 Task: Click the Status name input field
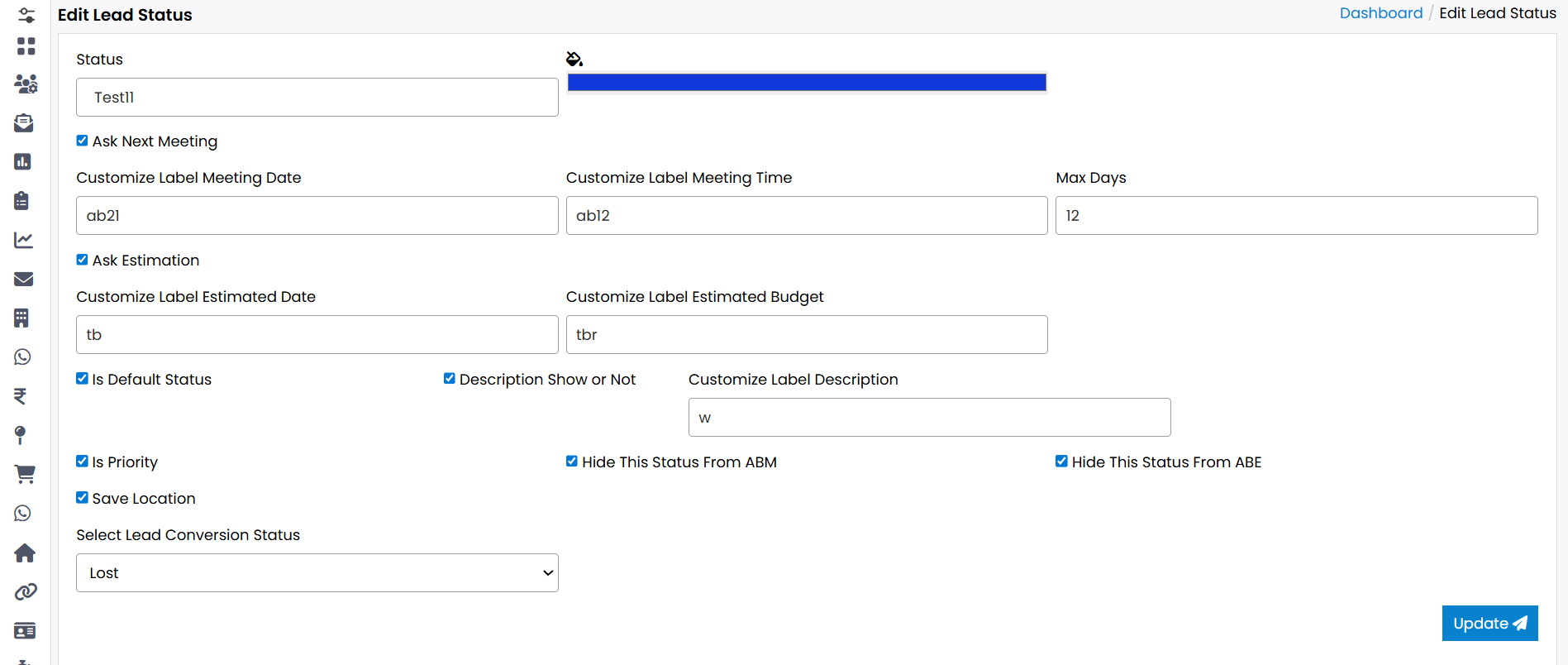(317, 98)
